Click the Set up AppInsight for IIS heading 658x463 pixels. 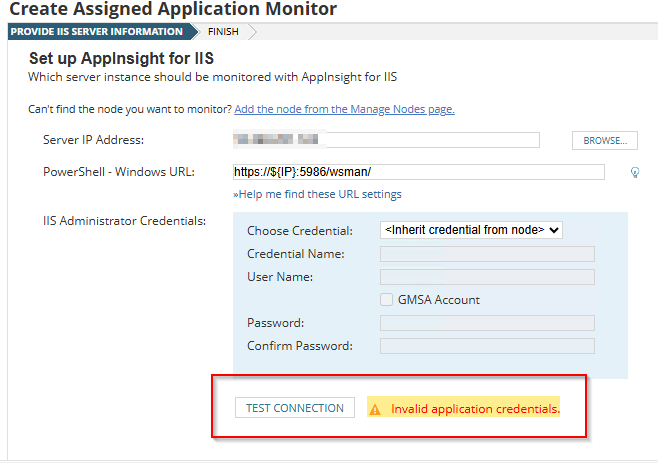click(121, 59)
